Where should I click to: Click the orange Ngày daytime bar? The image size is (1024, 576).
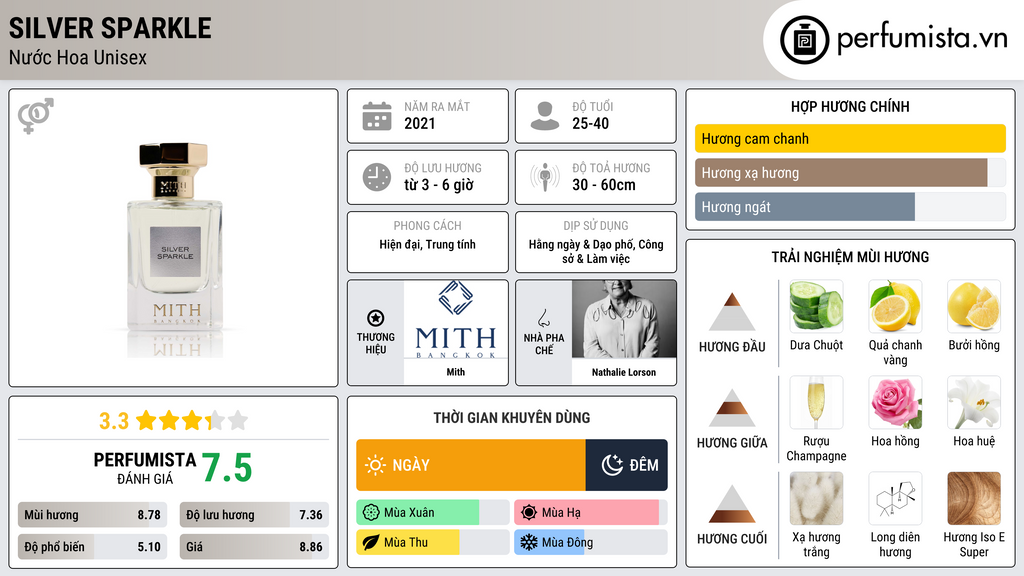coord(471,465)
